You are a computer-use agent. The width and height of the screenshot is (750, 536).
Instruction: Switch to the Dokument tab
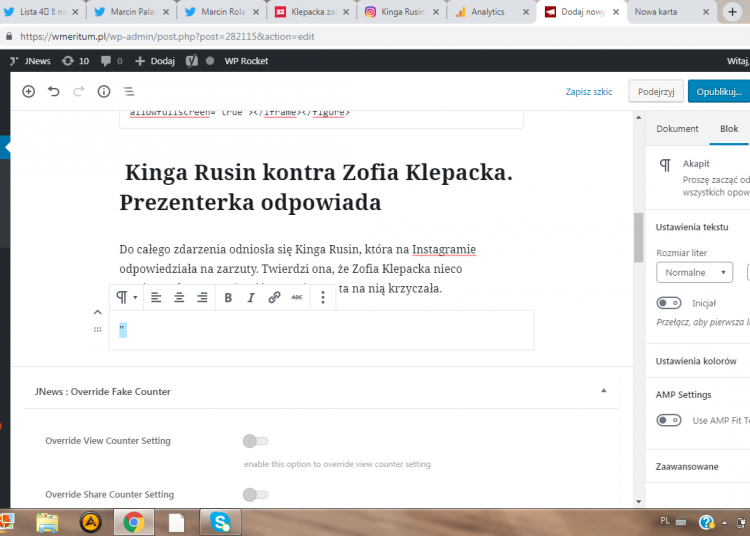[677, 129]
